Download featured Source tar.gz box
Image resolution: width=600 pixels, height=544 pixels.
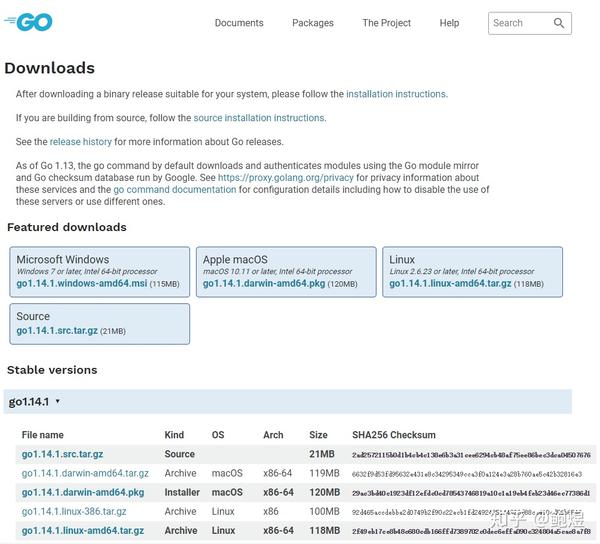coord(56,331)
